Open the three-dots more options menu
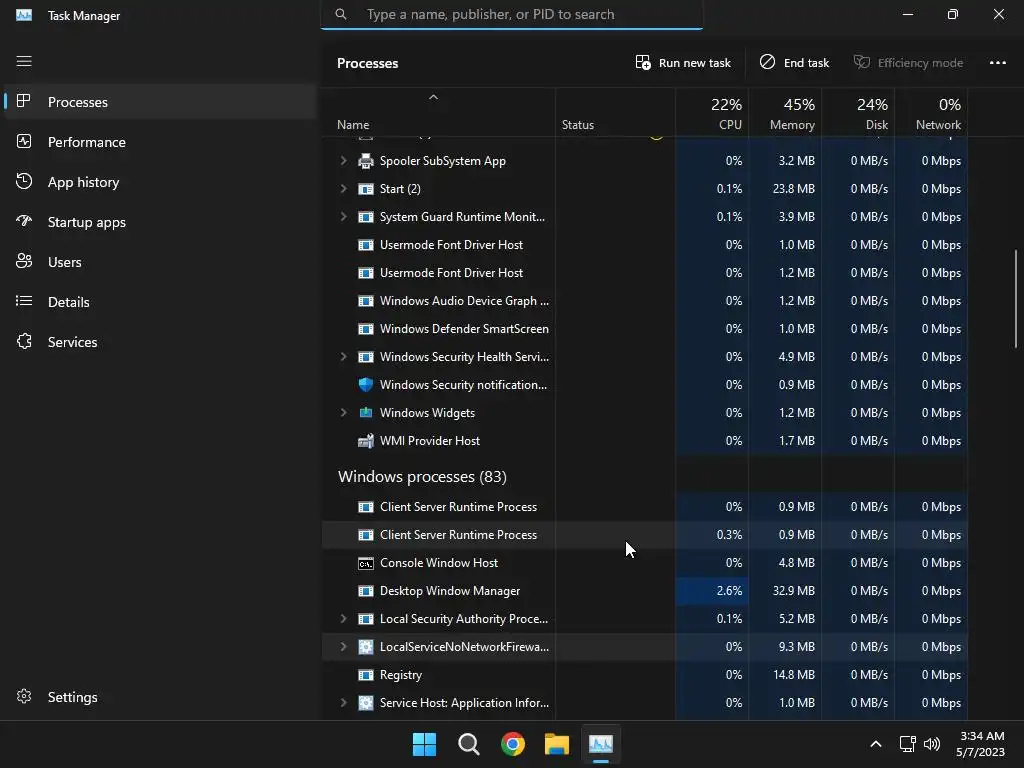Image resolution: width=1024 pixels, height=768 pixels. [x=997, y=63]
